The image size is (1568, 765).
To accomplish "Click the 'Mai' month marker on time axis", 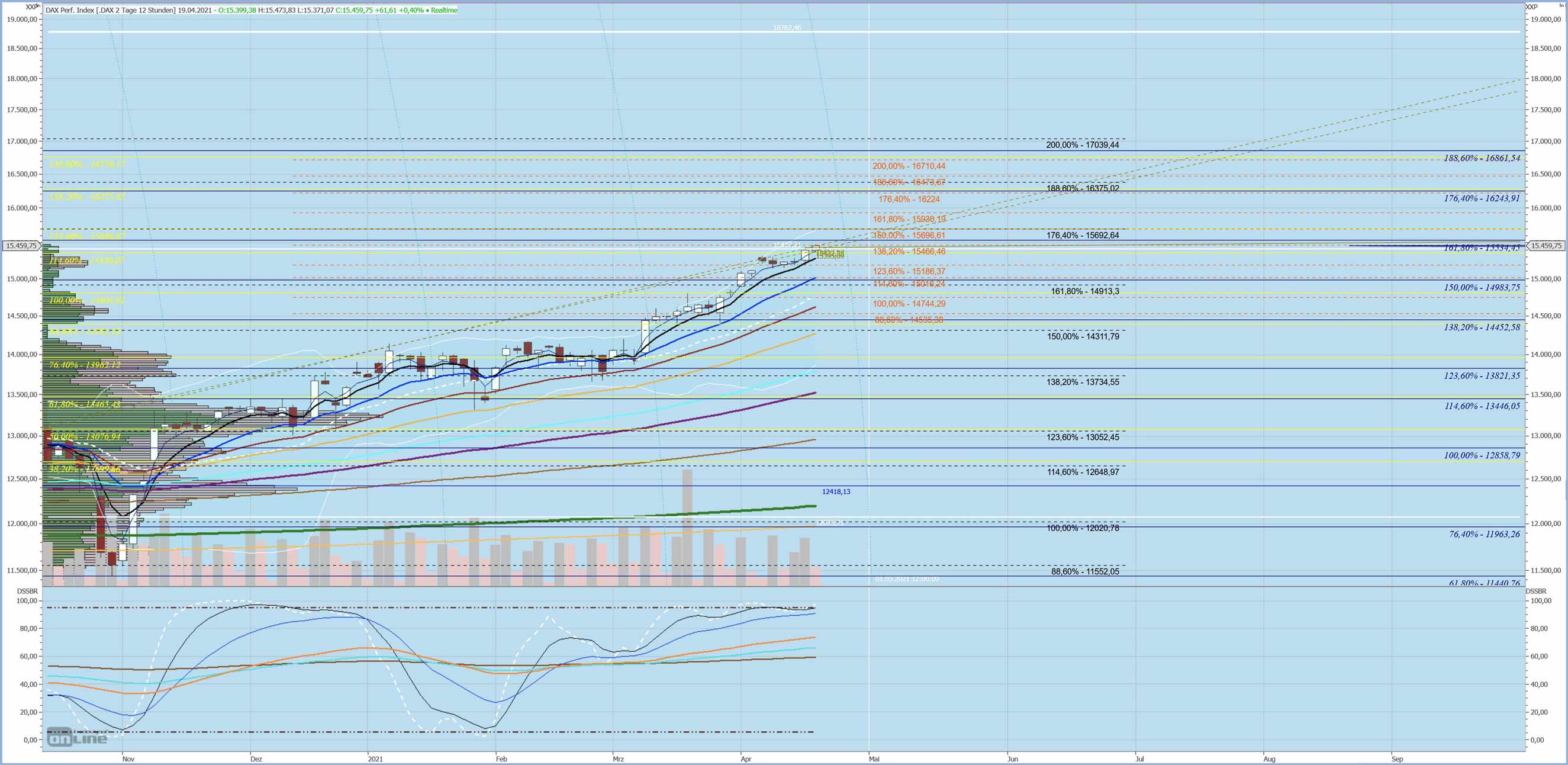I will point(874,759).
